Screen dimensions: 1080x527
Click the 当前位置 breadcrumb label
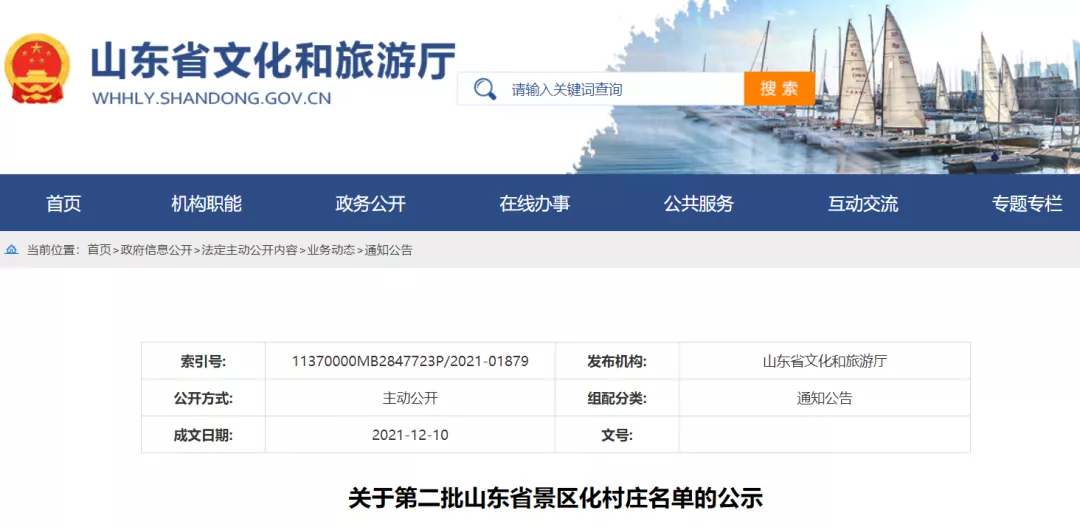tap(53, 251)
